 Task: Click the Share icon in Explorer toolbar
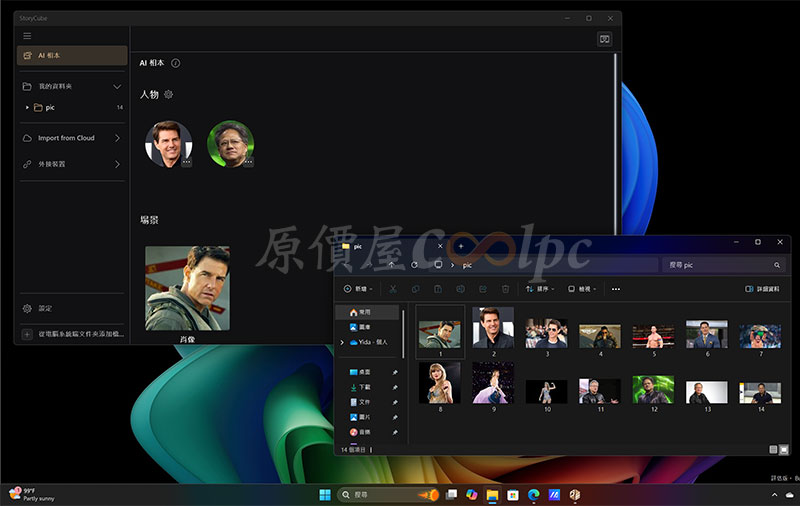[483, 289]
